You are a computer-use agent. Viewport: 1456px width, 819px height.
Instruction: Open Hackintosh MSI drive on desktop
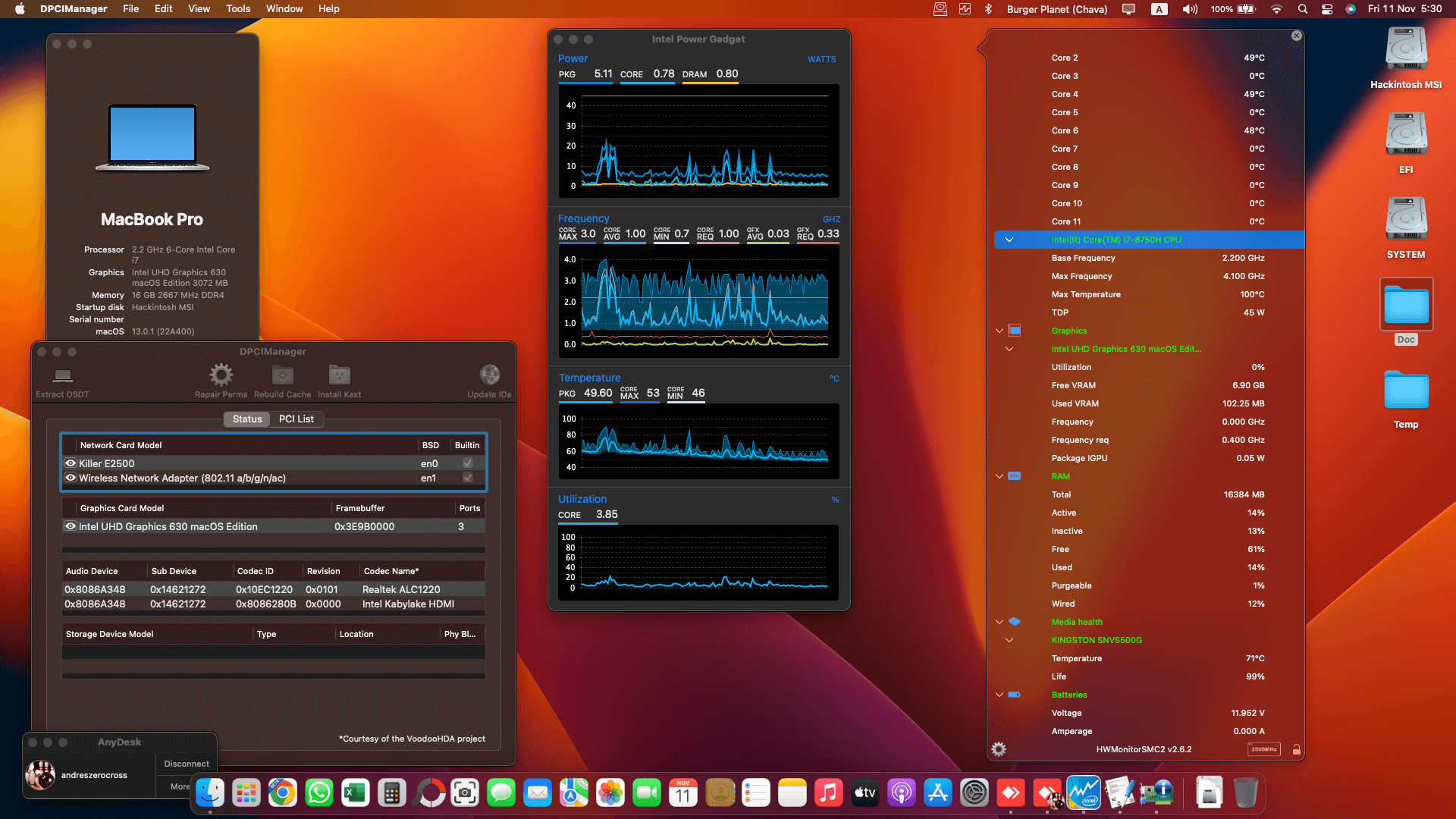coord(1406,50)
